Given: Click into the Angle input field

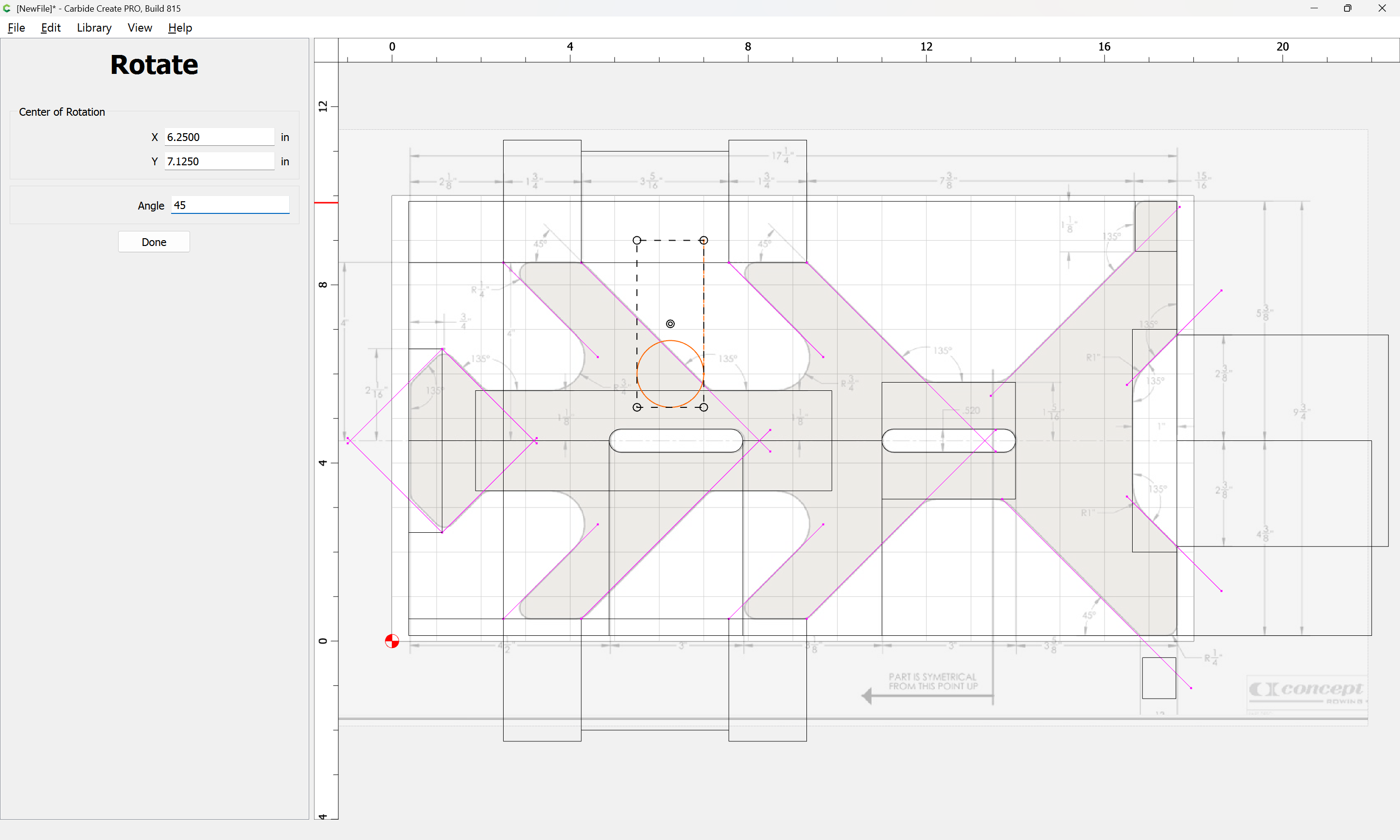Looking at the screenshot, I should pyautogui.click(x=230, y=205).
